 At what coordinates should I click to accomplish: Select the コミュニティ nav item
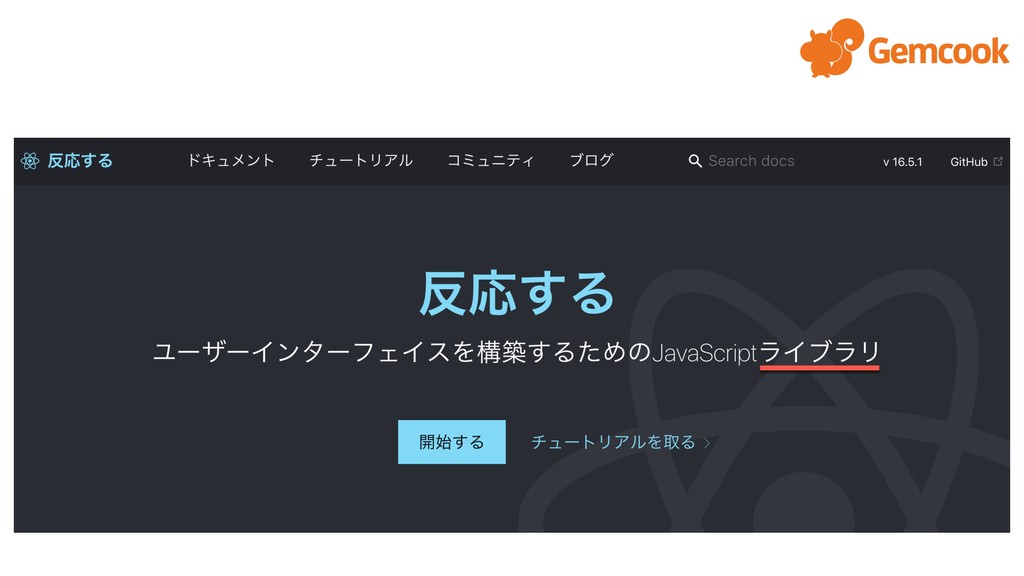tap(490, 161)
